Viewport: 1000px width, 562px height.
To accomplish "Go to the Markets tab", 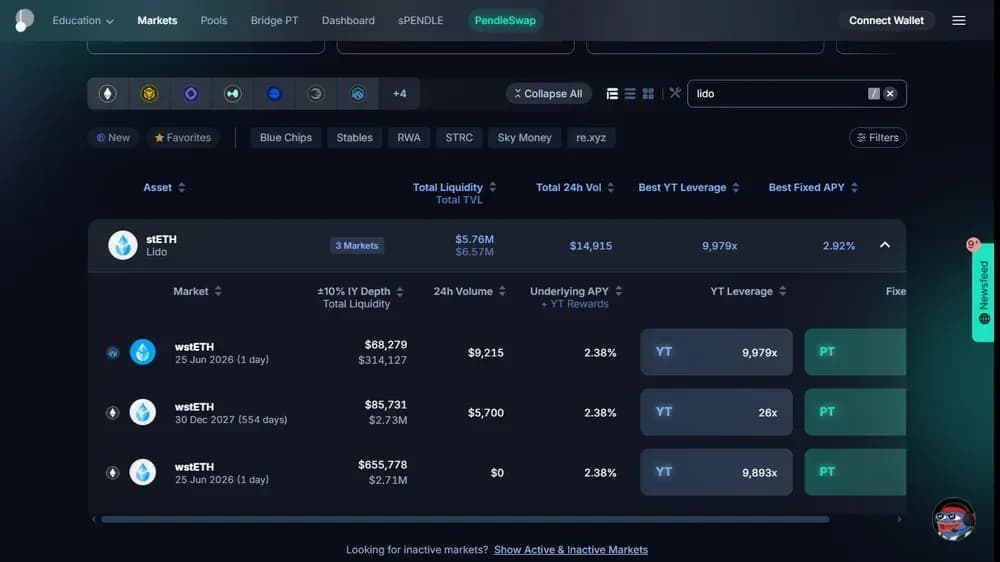I will click(157, 20).
